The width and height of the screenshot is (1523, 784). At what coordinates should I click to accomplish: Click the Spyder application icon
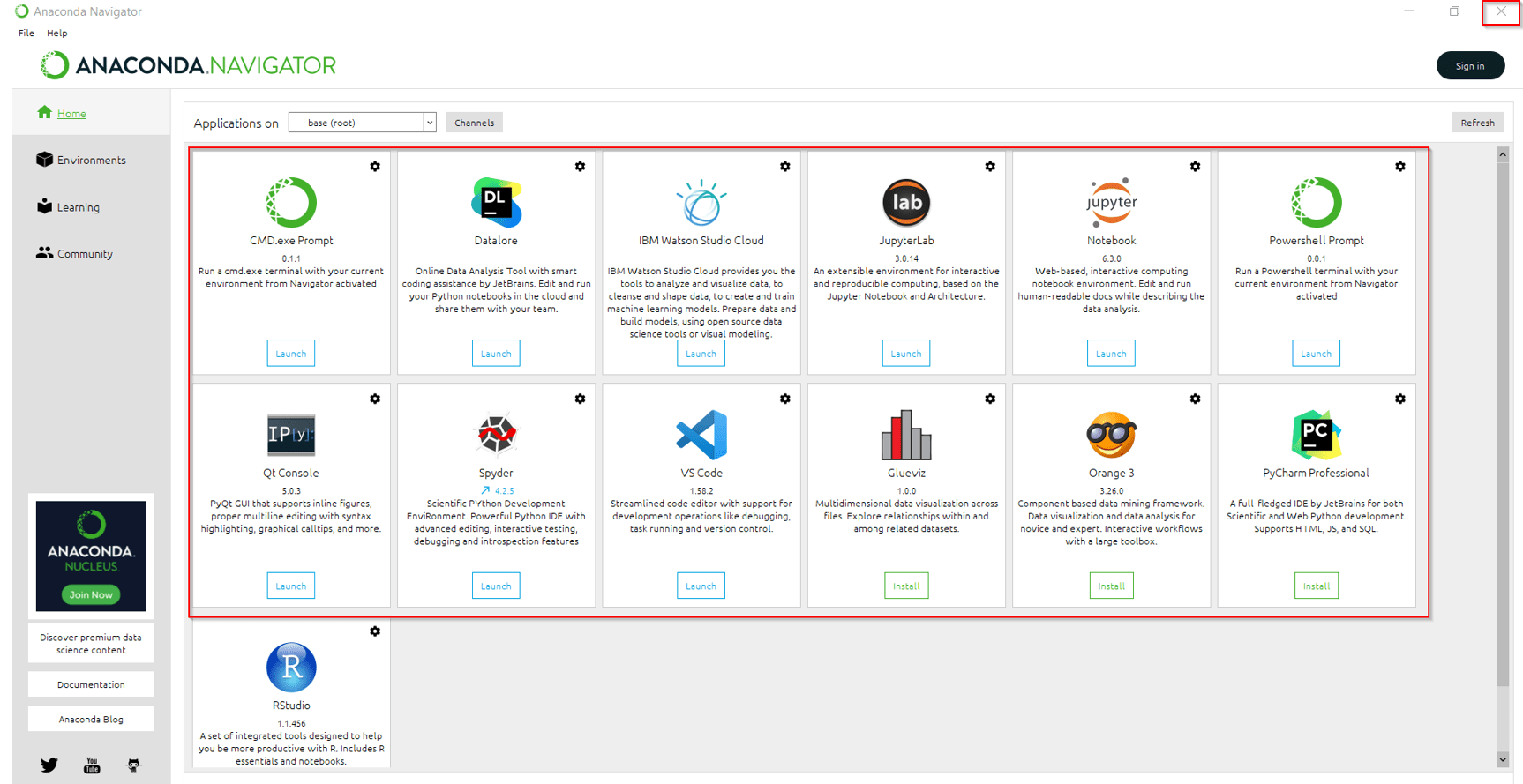(496, 435)
